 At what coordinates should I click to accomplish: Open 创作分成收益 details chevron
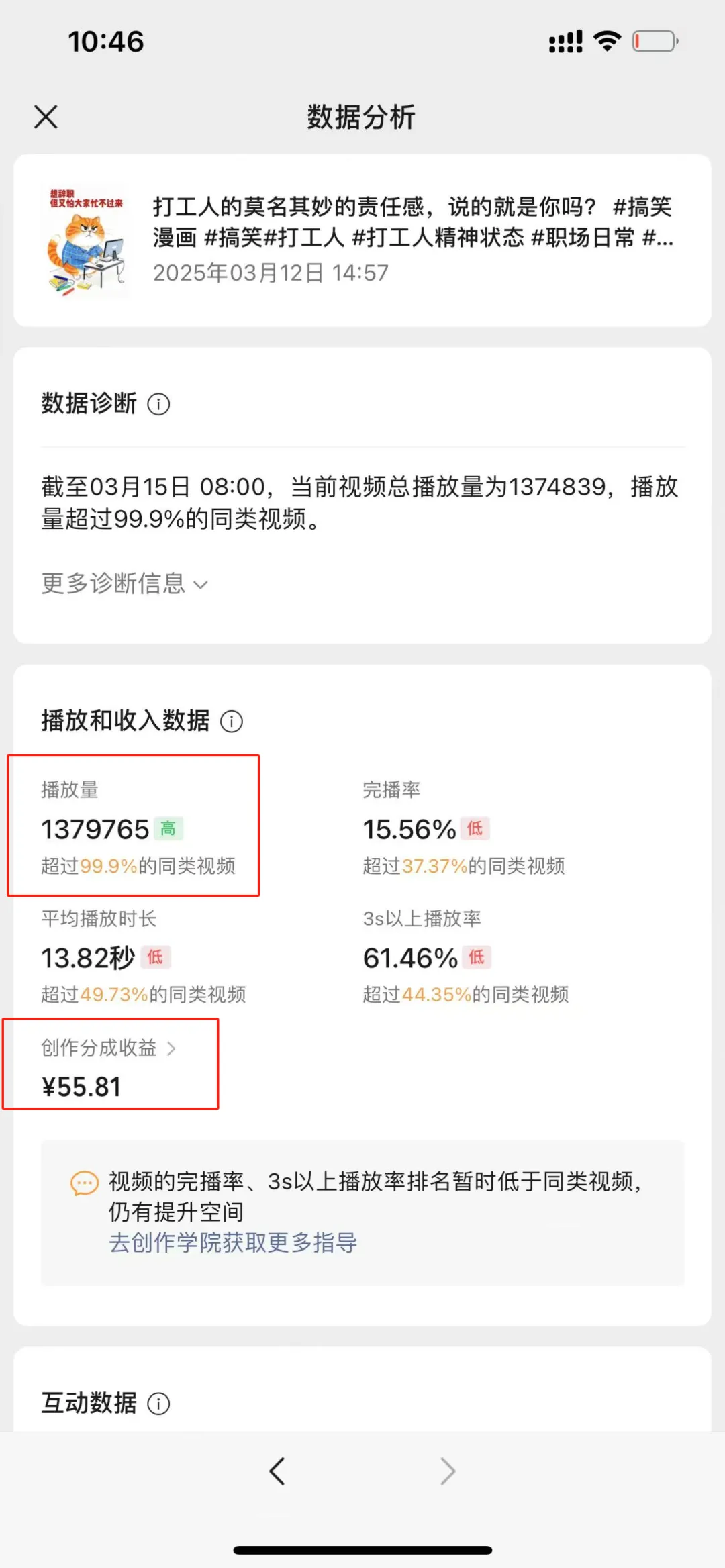tap(171, 1048)
